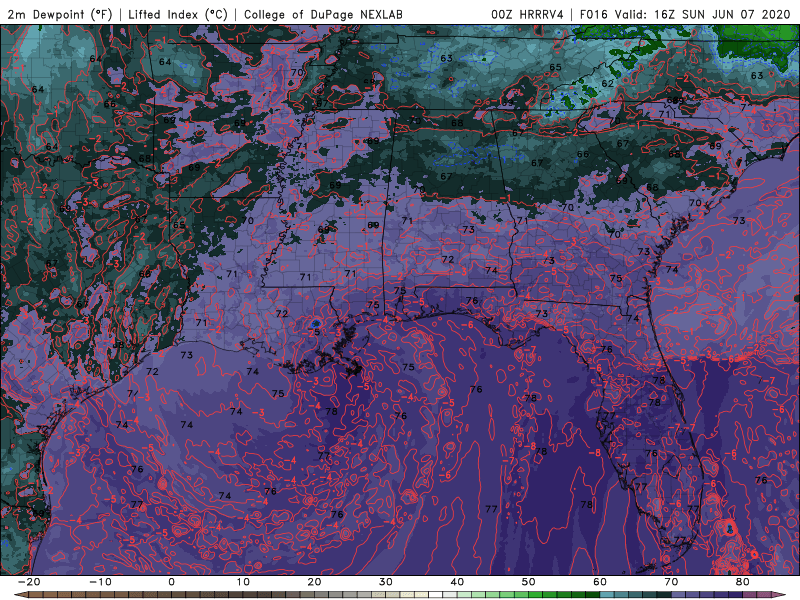The height and width of the screenshot is (600, 800).
Task: Click the '-10' colorbar label
Action: point(99,582)
